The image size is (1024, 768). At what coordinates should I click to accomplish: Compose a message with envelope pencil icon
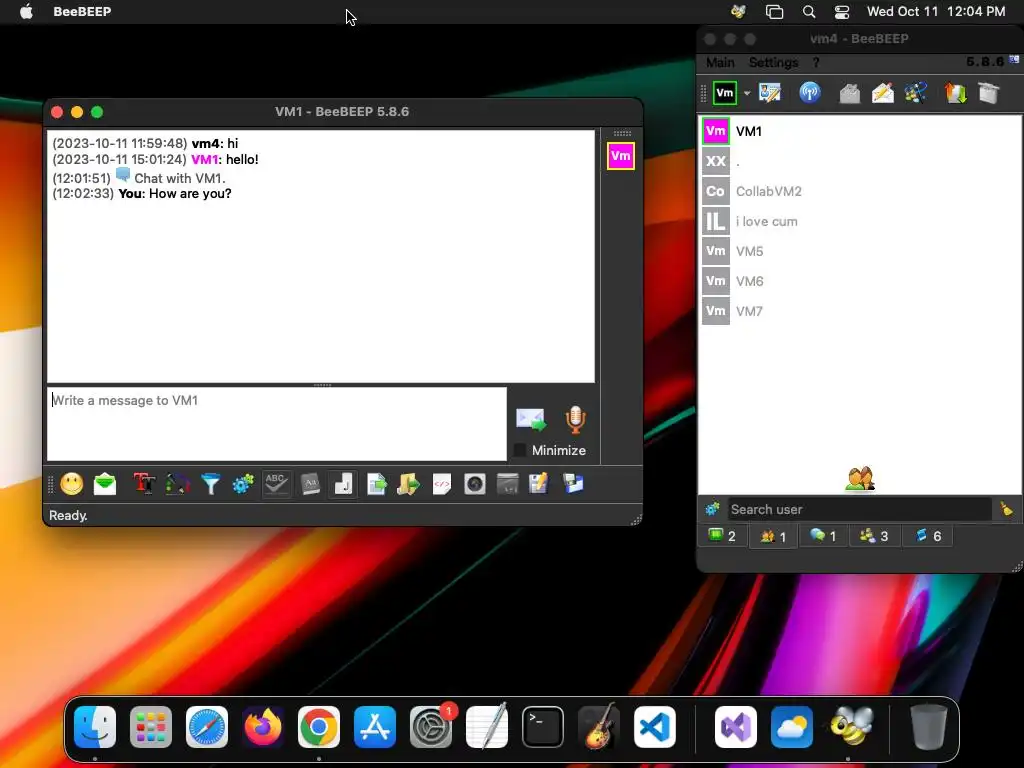click(x=883, y=93)
